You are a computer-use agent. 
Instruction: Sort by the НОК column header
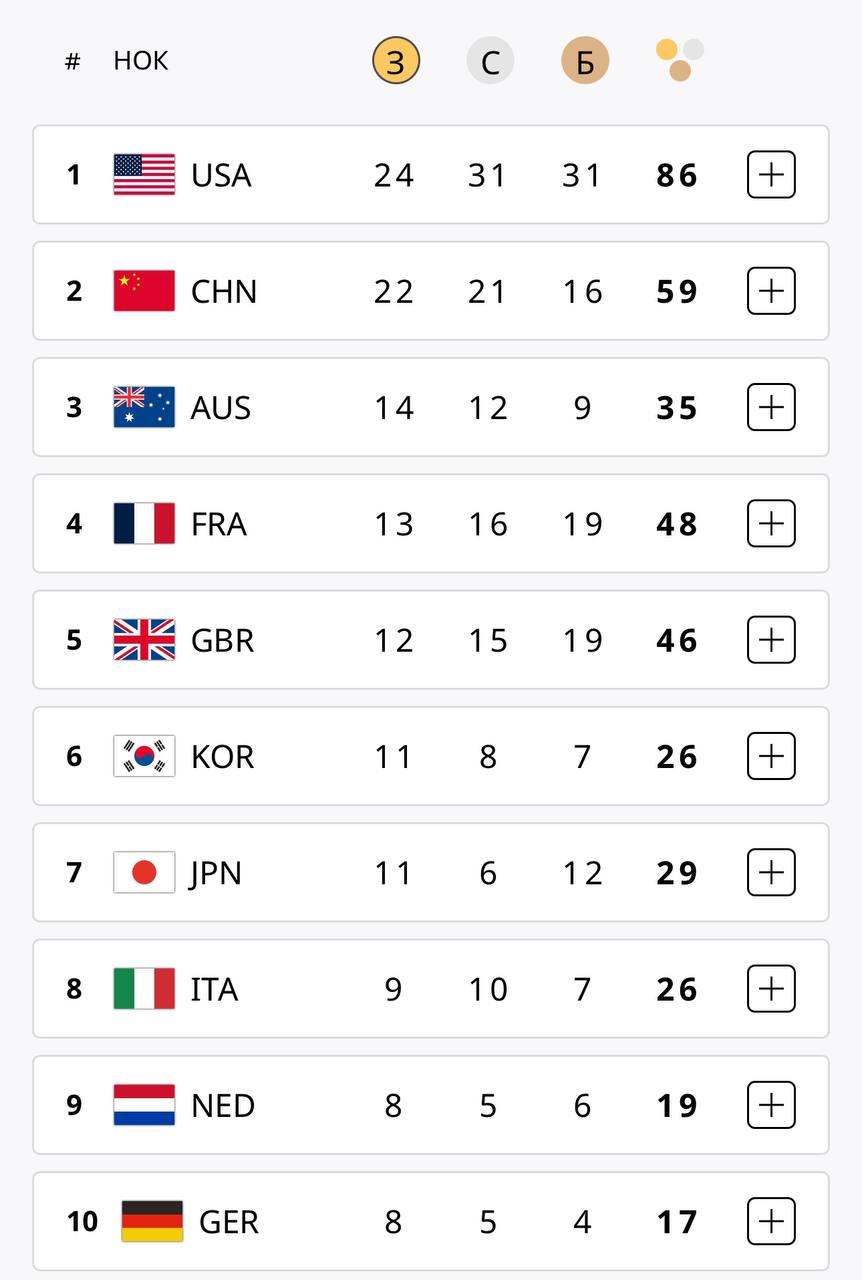pos(141,61)
